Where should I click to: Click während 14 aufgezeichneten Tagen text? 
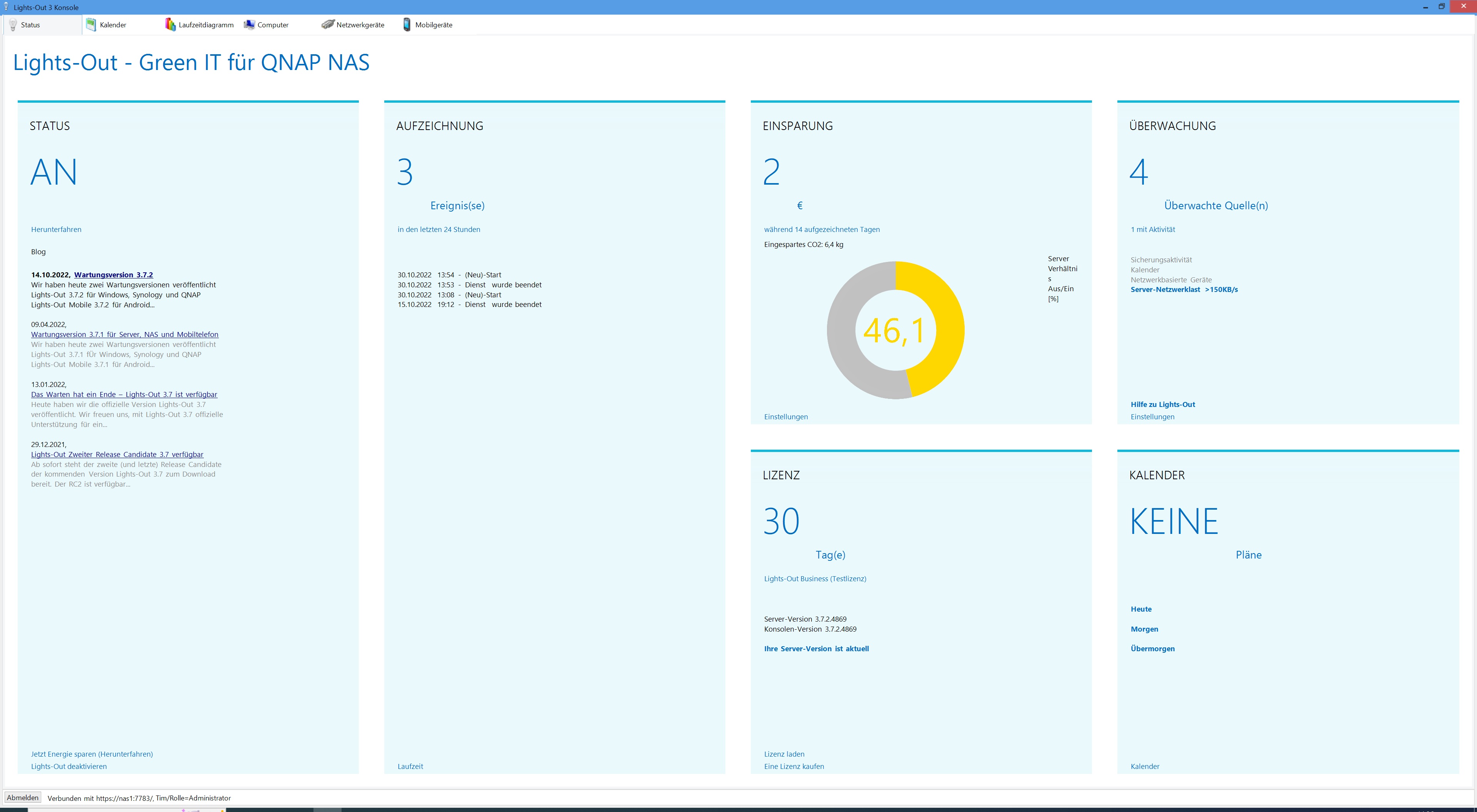822,229
